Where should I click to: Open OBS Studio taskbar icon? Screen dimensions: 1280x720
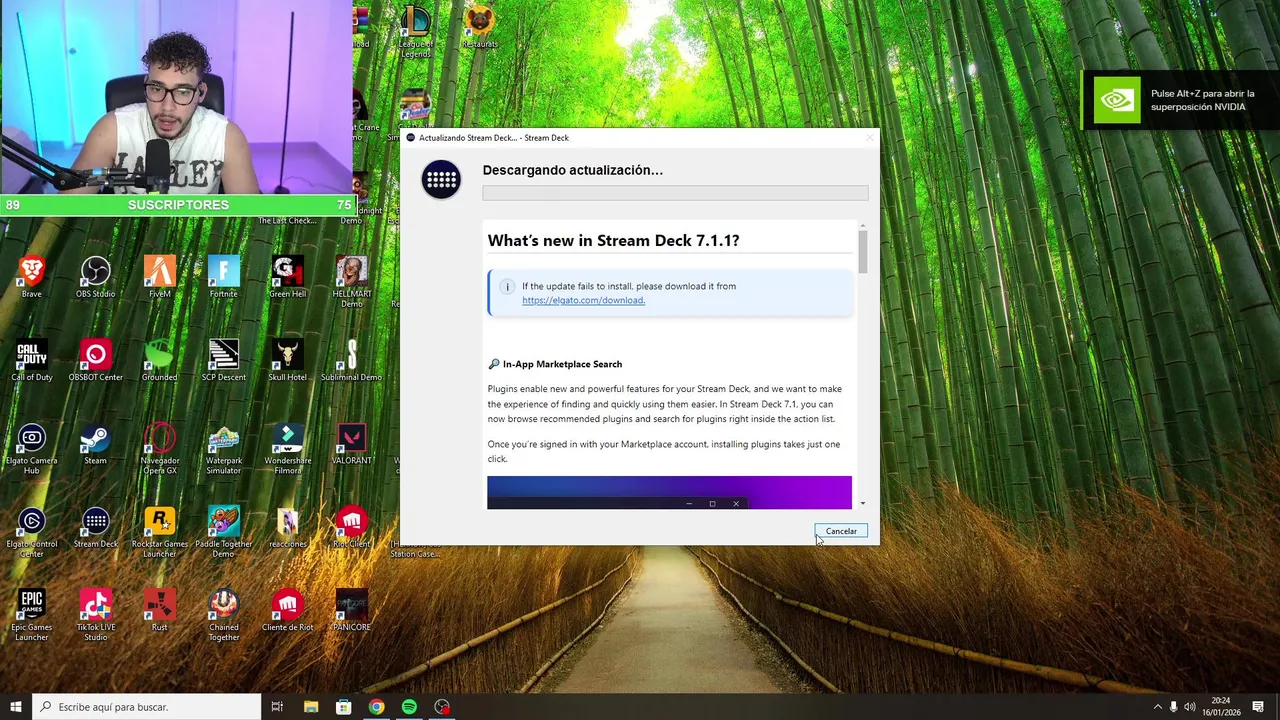point(442,707)
